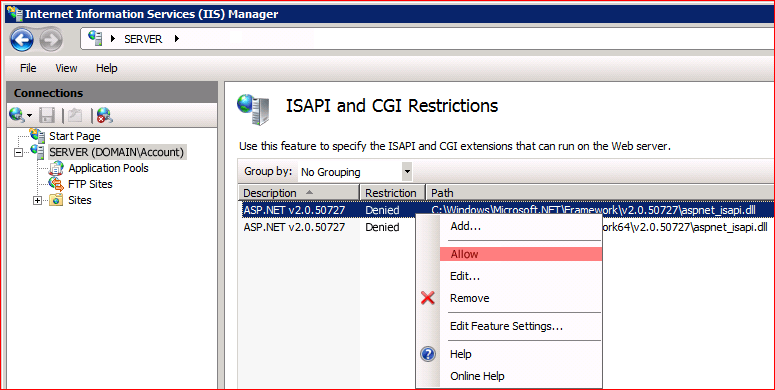Click the IIS Manager title bar icon
This screenshot has width=775, height=390.
coord(14,13)
